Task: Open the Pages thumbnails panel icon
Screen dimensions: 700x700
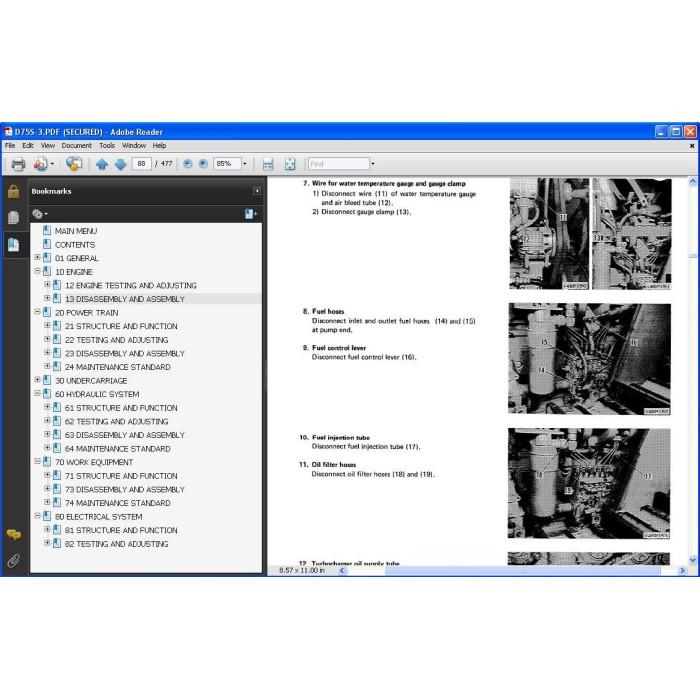Action: coord(13,217)
